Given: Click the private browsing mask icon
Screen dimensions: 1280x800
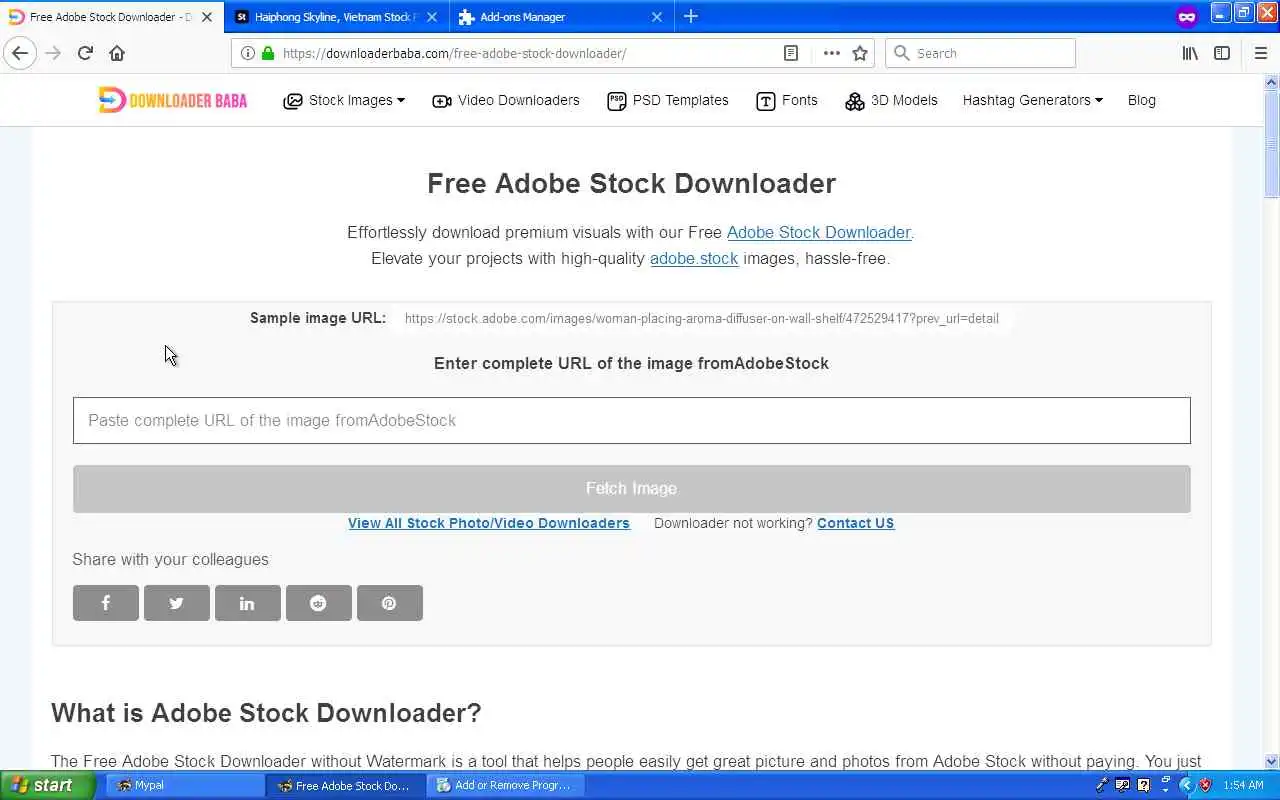Looking at the screenshot, I should pos(1187,16).
